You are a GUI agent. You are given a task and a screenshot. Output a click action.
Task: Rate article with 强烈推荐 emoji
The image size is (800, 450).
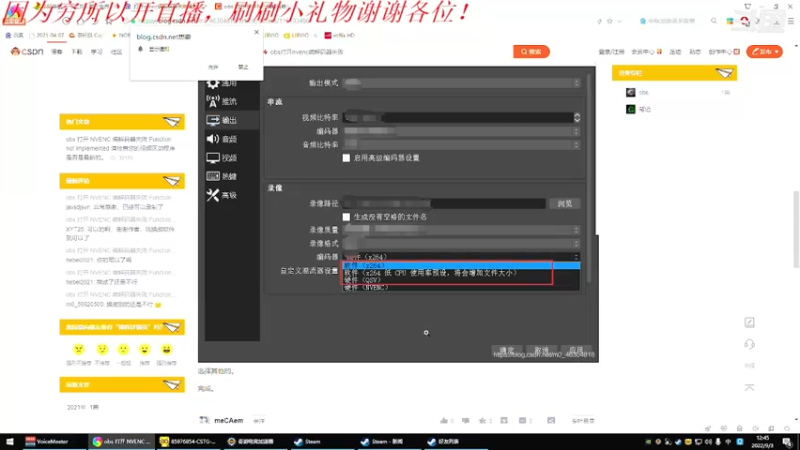(166, 349)
